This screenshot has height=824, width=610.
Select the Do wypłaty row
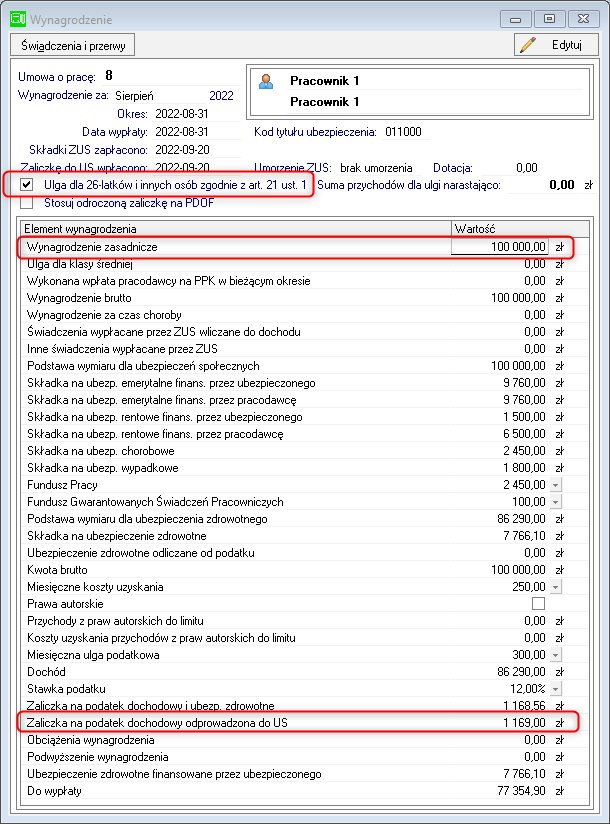coord(305,790)
